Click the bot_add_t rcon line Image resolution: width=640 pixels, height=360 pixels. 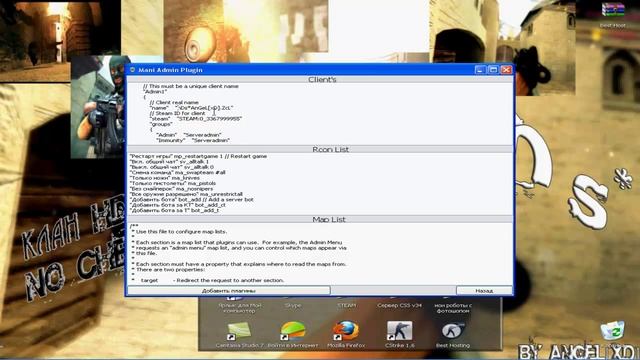pos(174,210)
